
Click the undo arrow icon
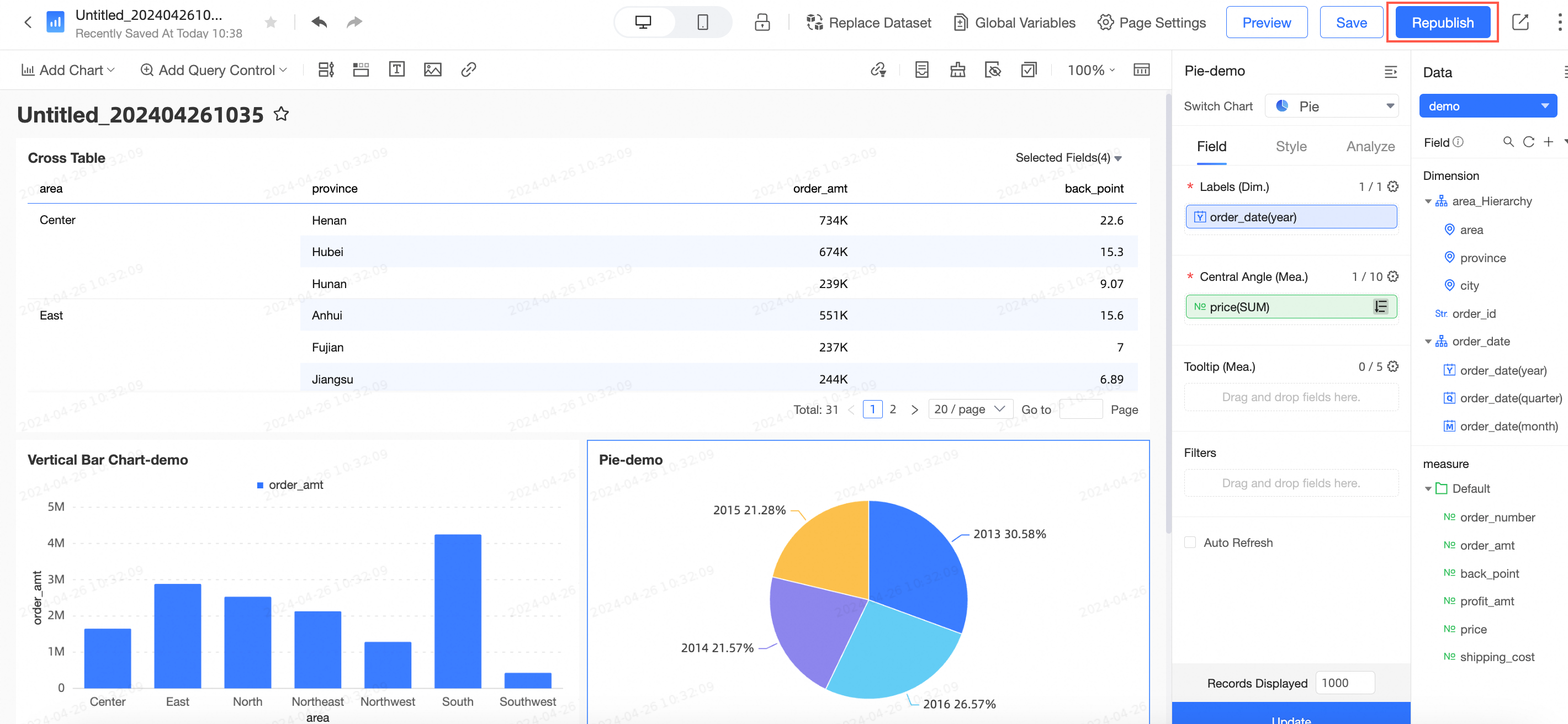(319, 23)
